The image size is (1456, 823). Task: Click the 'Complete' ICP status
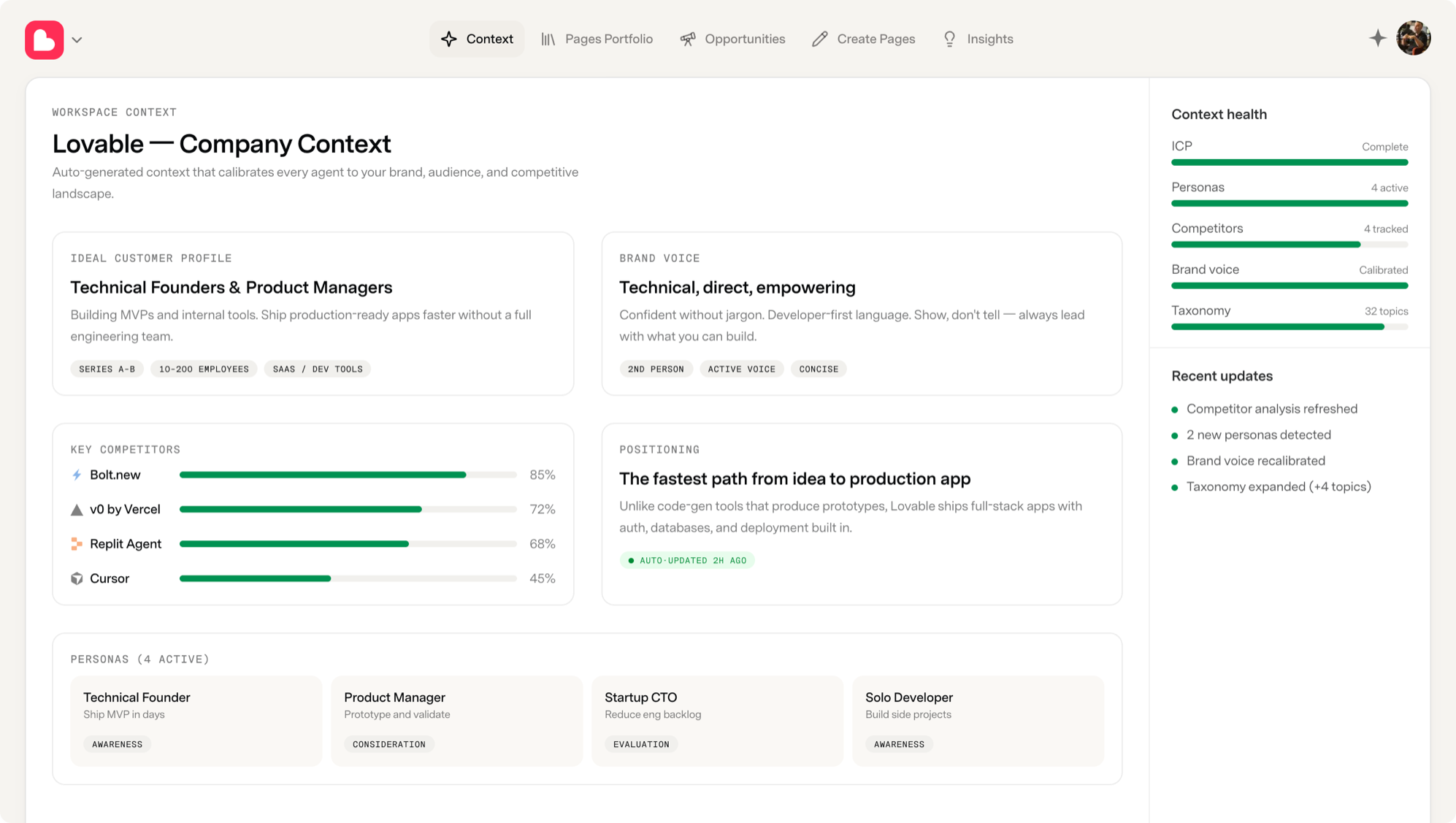(x=1384, y=147)
